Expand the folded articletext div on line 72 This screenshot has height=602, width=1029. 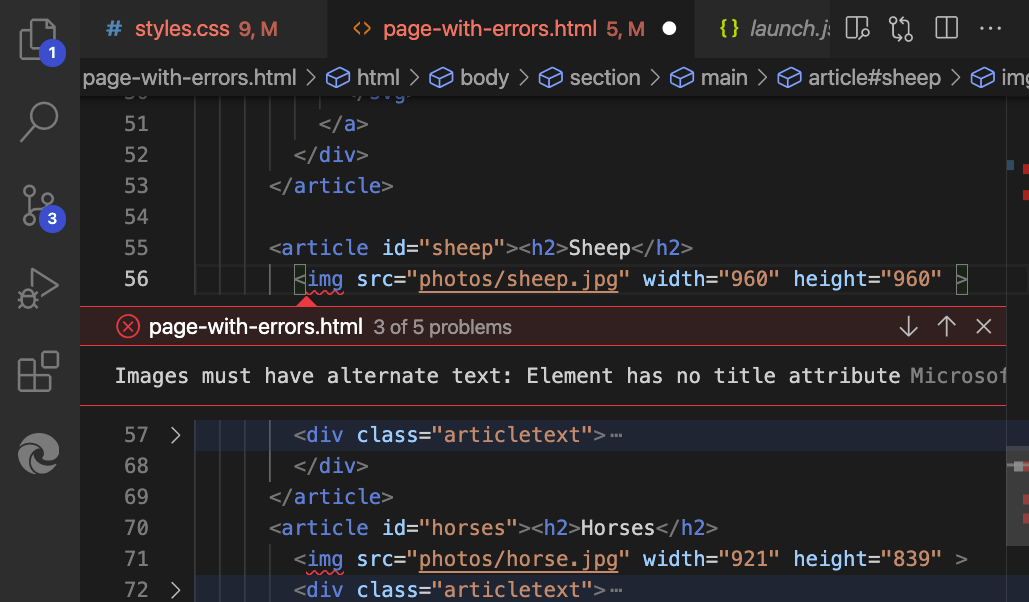click(175, 589)
